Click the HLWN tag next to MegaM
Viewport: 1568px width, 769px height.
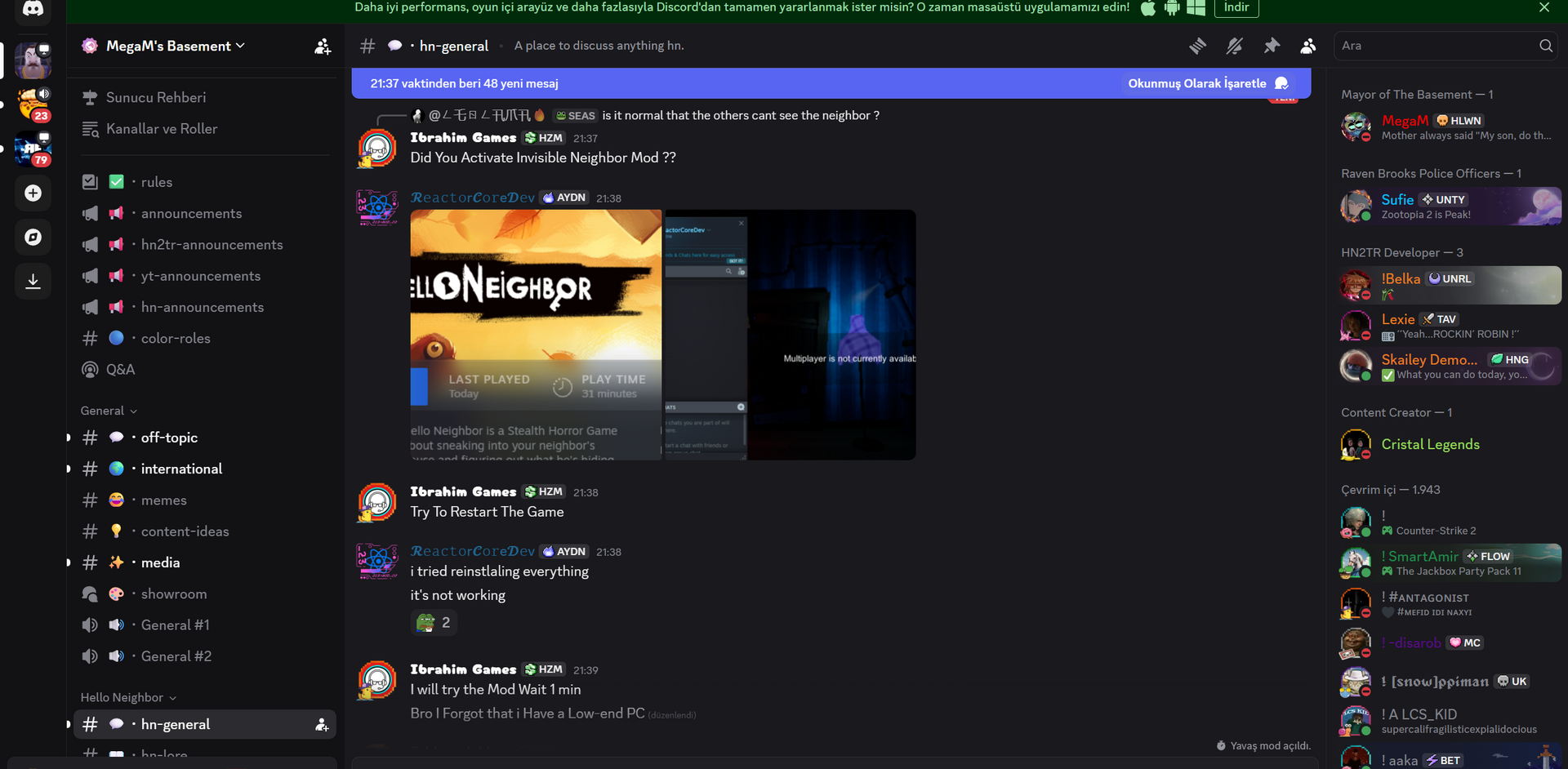click(1459, 121)
